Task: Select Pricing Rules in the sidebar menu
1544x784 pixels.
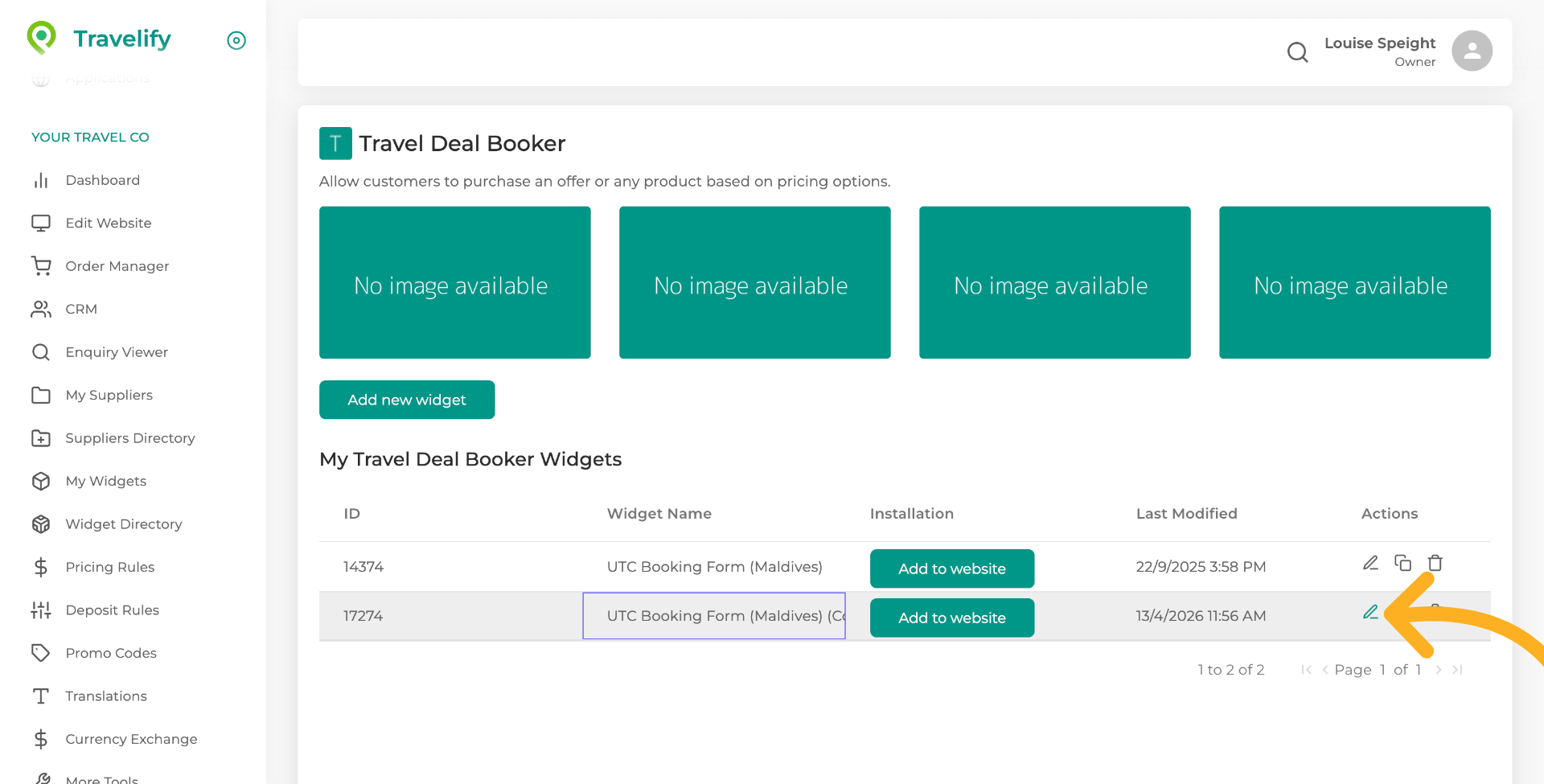Action: coord(110,567)
